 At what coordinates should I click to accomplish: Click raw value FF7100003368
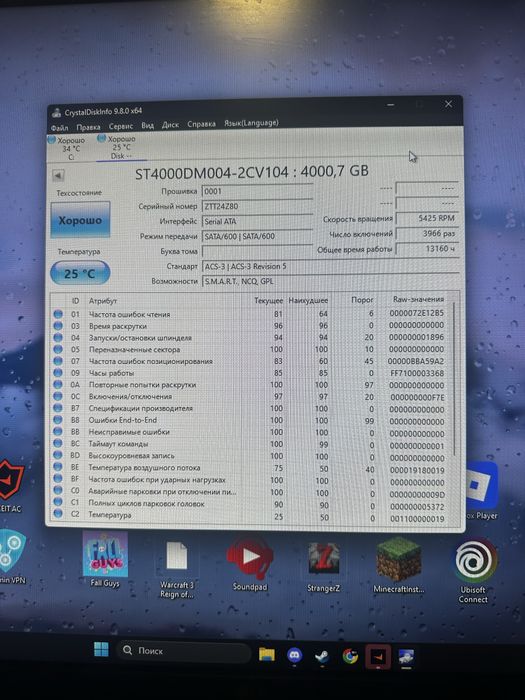point(416,373)
